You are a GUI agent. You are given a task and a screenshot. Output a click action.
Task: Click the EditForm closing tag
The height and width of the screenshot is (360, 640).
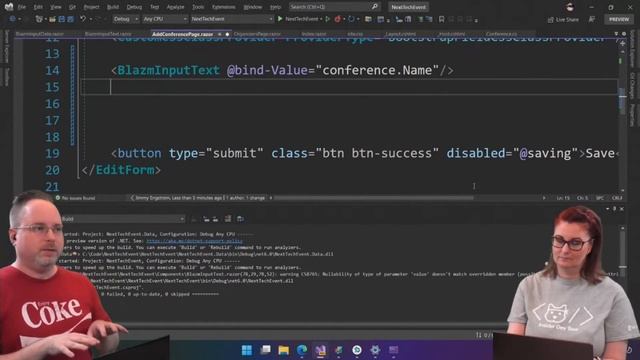coord(121,170)
